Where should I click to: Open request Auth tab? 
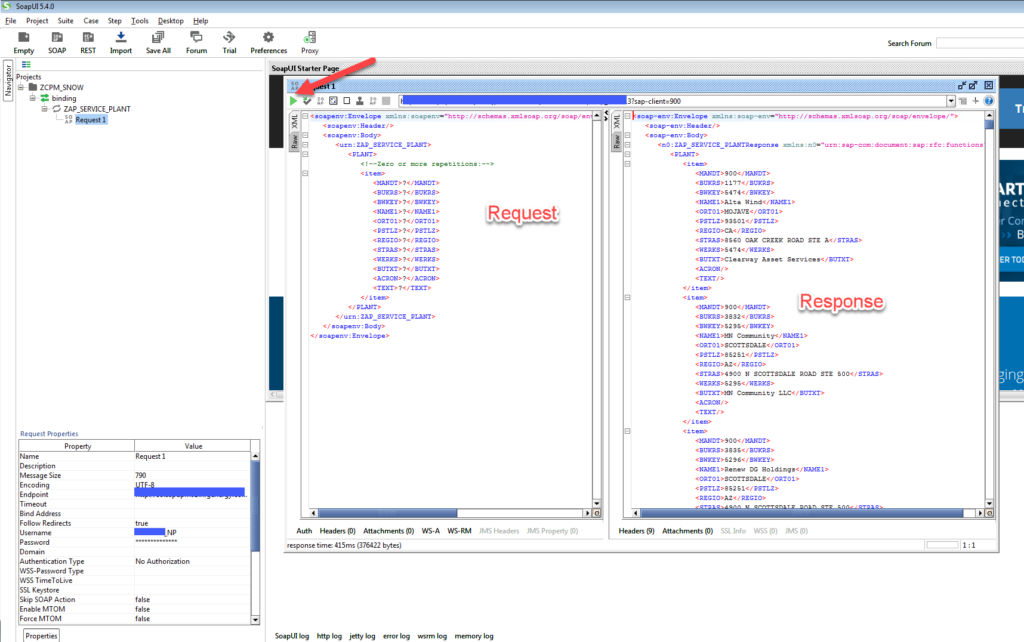304,531
